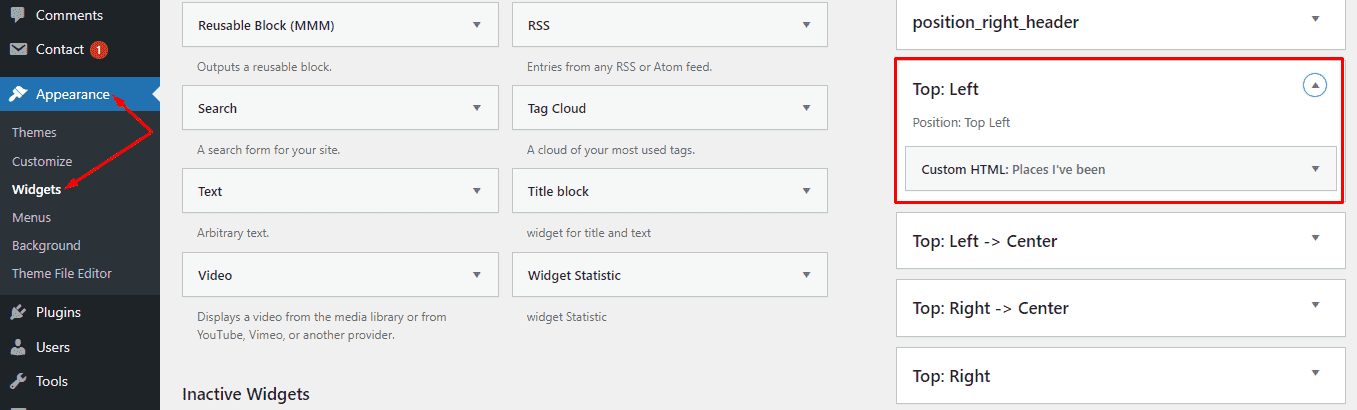Open the Tag Cloud widget dropdown
Image resolution: width=1357 pixels, height=410 pixels.
point(806,108)
